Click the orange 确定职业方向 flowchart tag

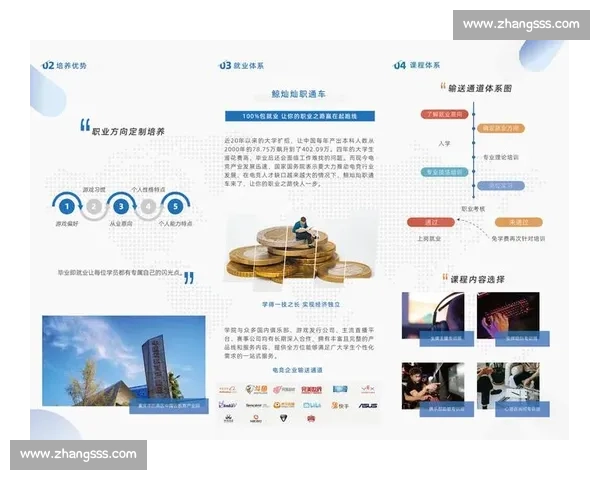pyautogui.click(x=502, y=128)
